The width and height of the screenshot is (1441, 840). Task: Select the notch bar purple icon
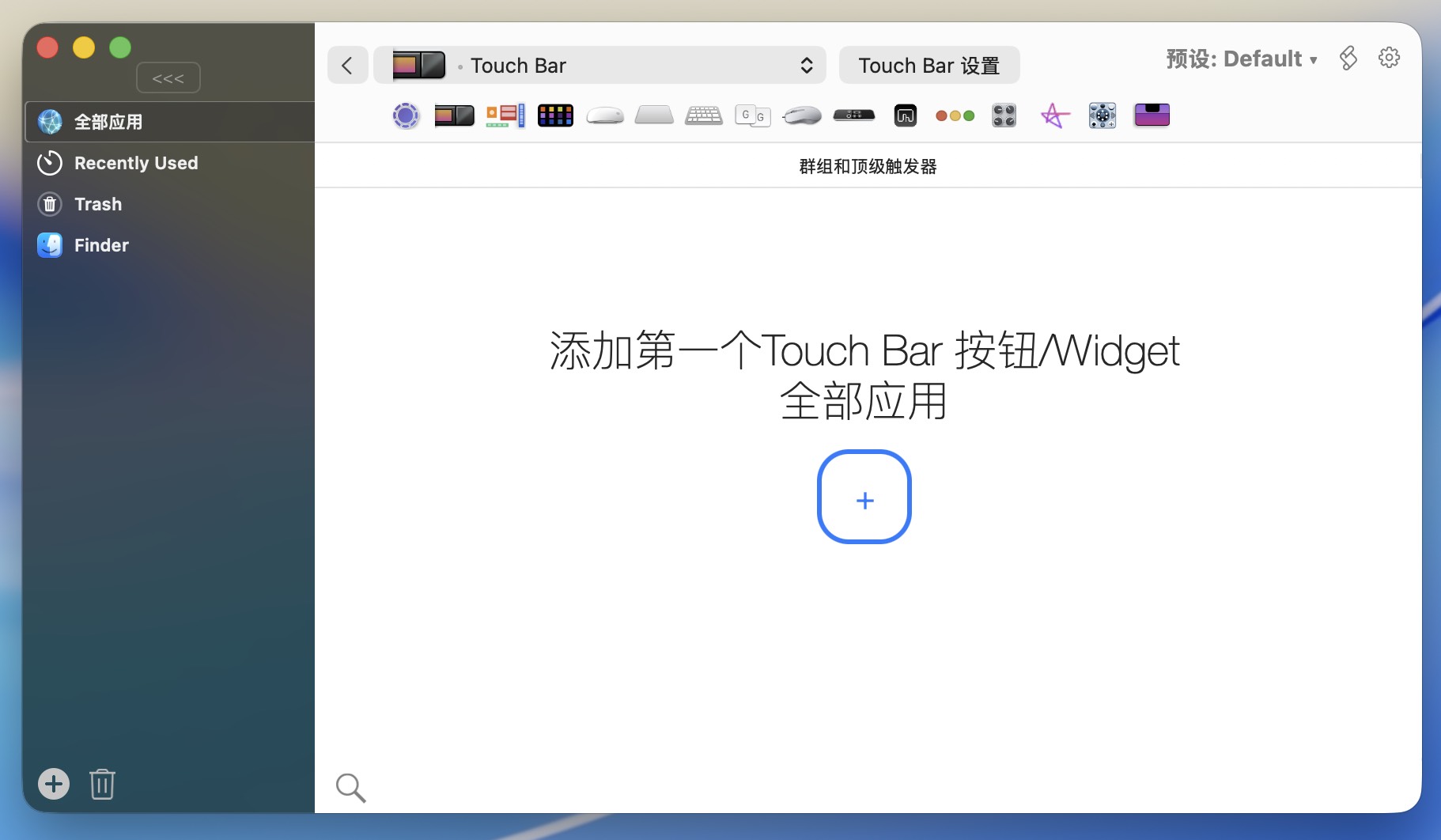[1152, 115]
